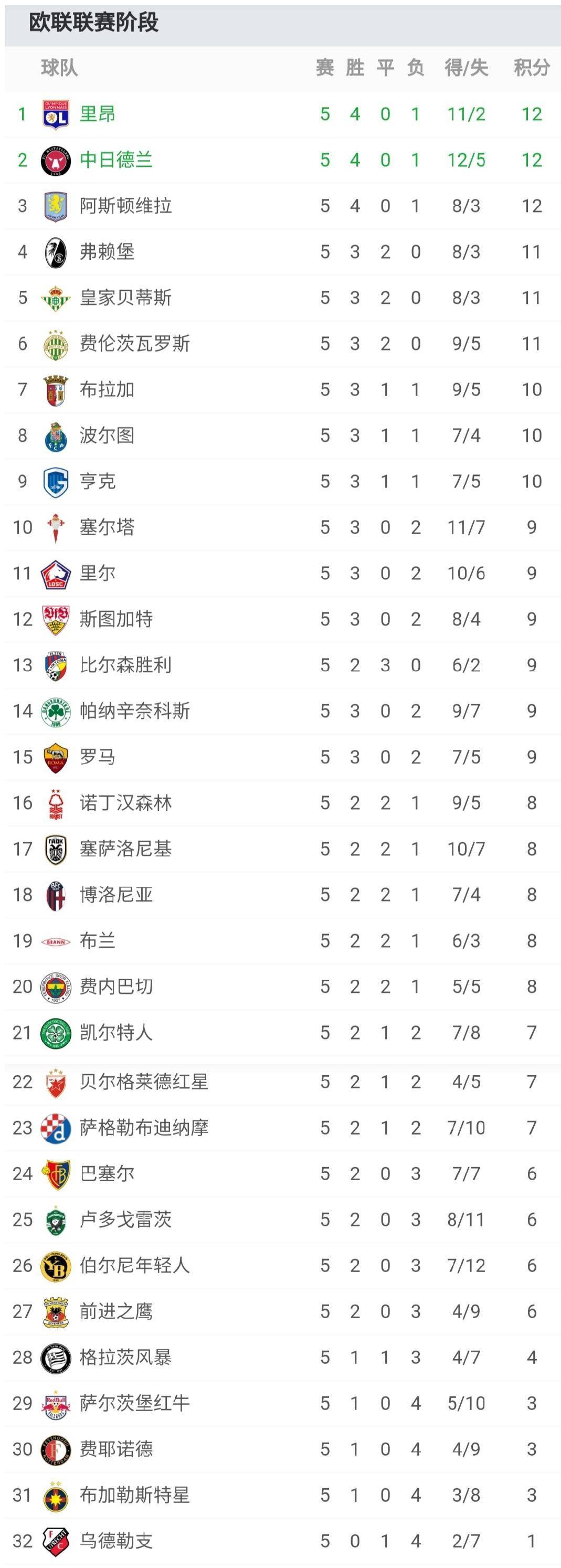Click the Midtjylland team logo
The height and width of the screenshot is (1568, 561).
click(56, 160)
